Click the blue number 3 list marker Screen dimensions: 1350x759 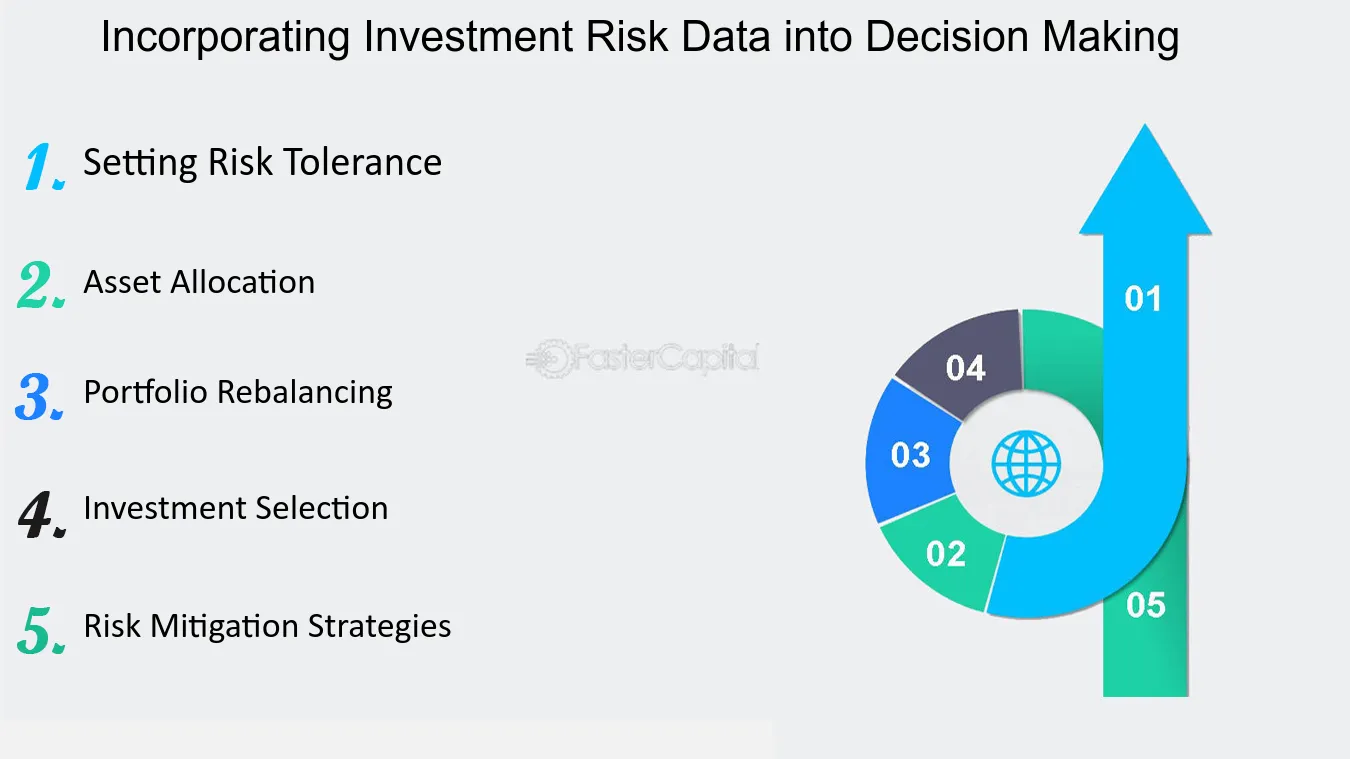(x=40, y=397)
